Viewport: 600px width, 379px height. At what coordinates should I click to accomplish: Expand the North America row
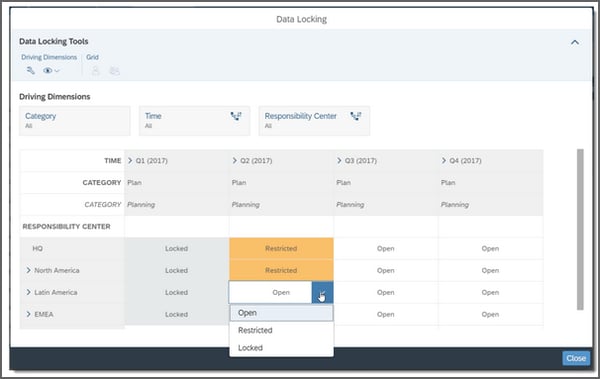[x=28, y=270]
